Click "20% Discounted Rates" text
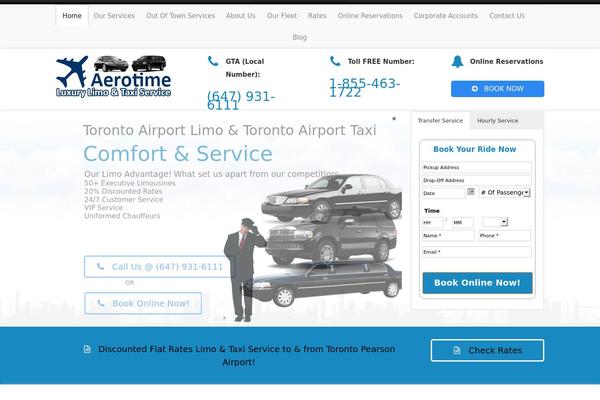600x400 pixels. click(x=123, y=191)
